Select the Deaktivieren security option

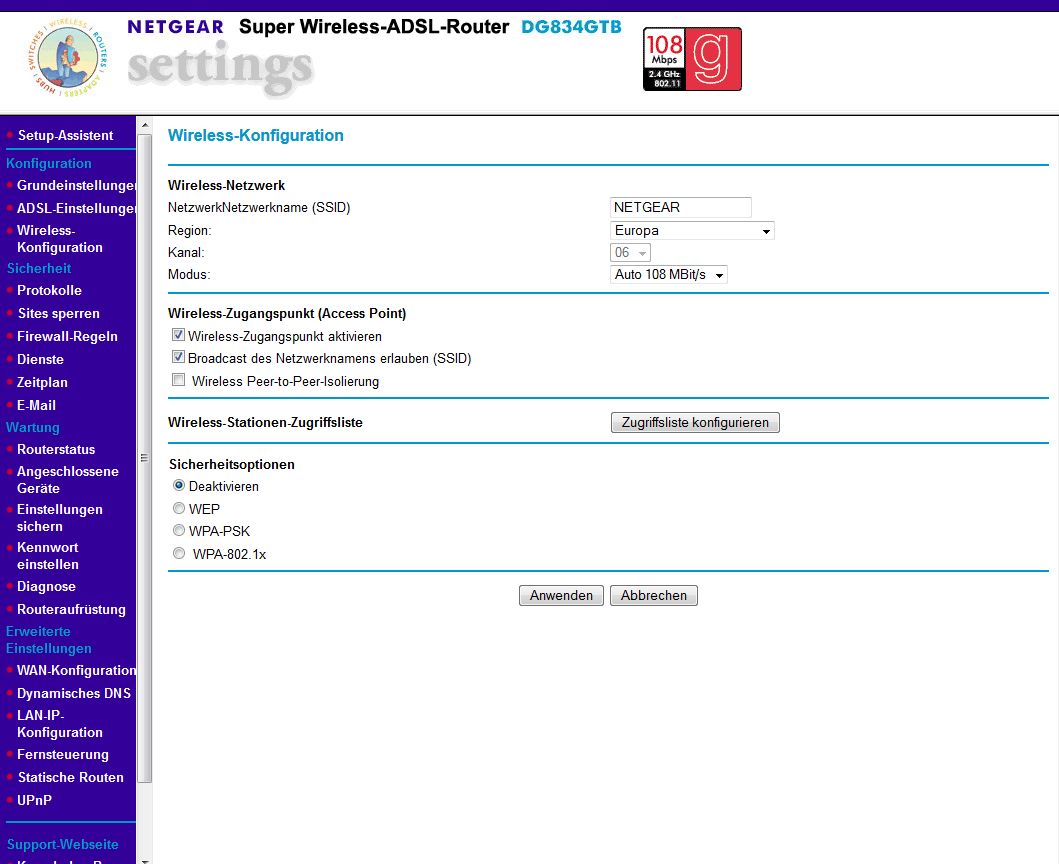coord(179,485)
